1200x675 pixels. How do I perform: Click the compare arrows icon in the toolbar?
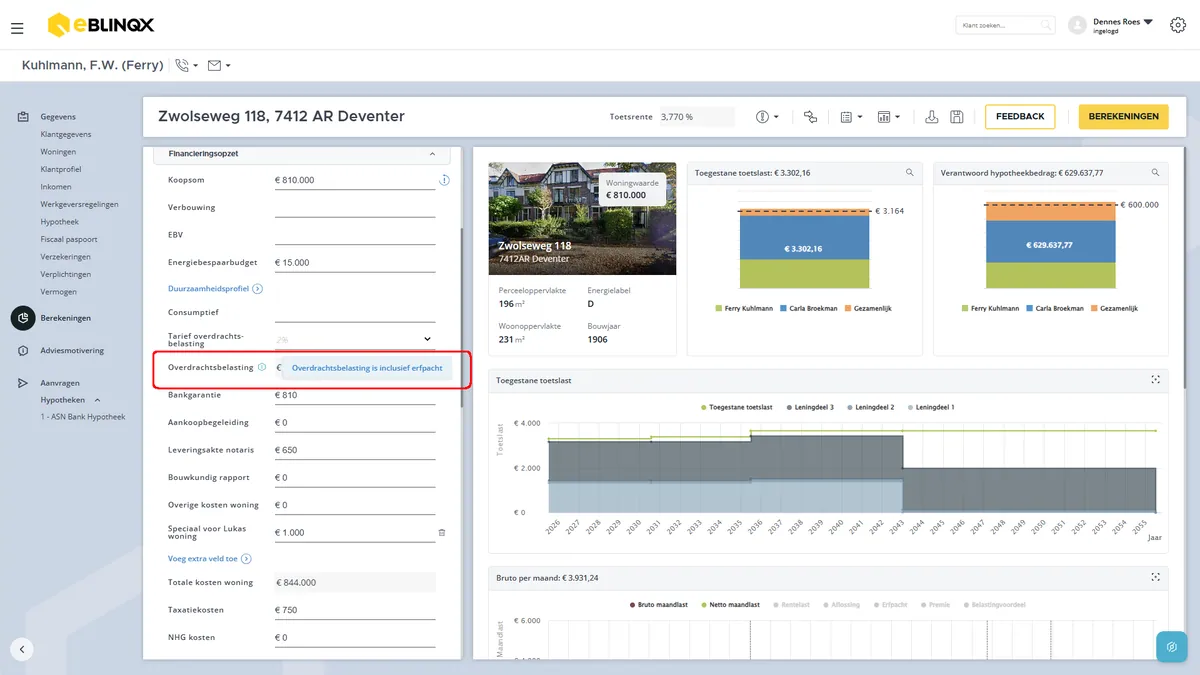point(810,117)
